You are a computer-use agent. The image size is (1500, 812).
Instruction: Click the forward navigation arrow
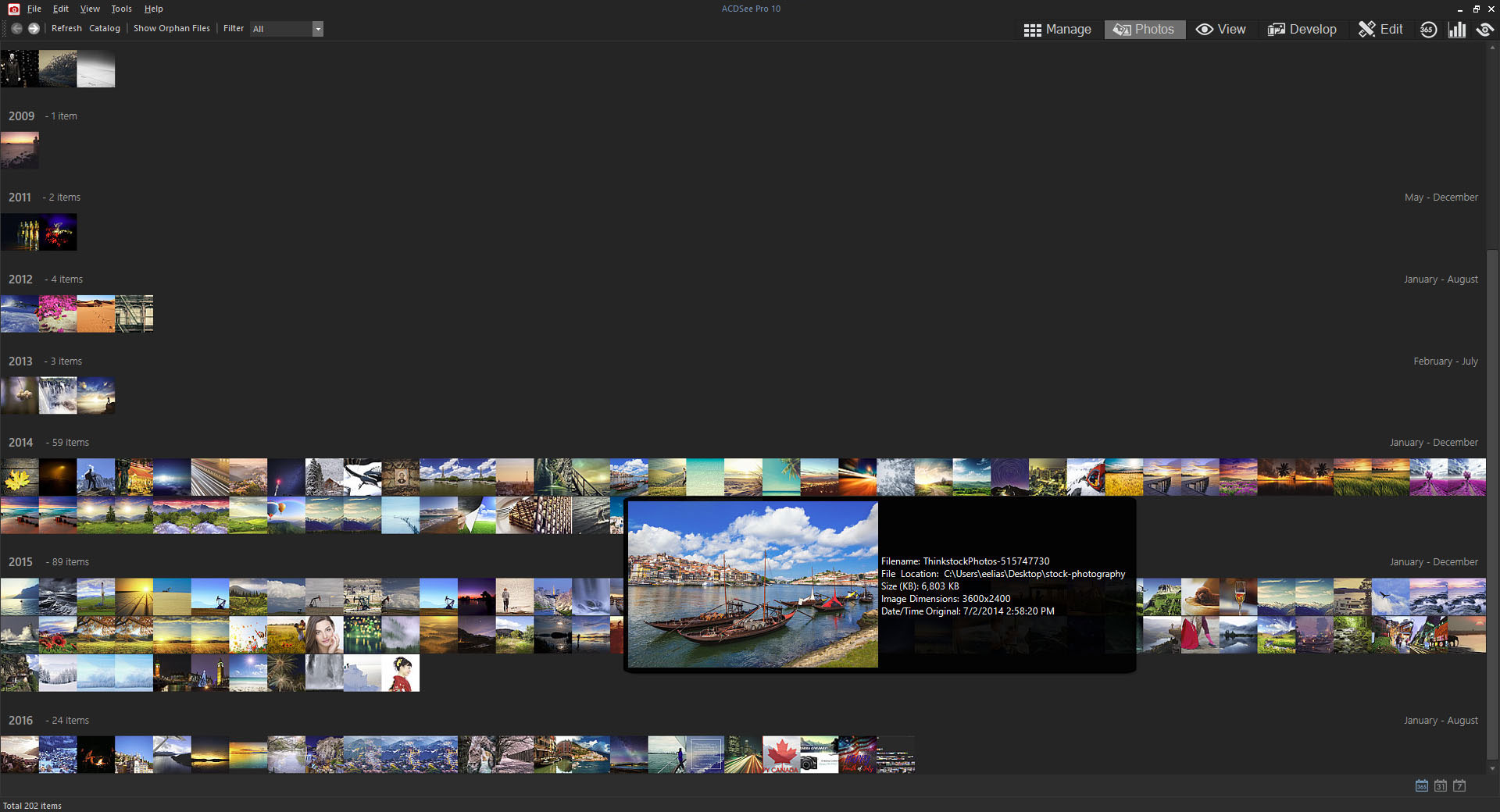(34, 29)
